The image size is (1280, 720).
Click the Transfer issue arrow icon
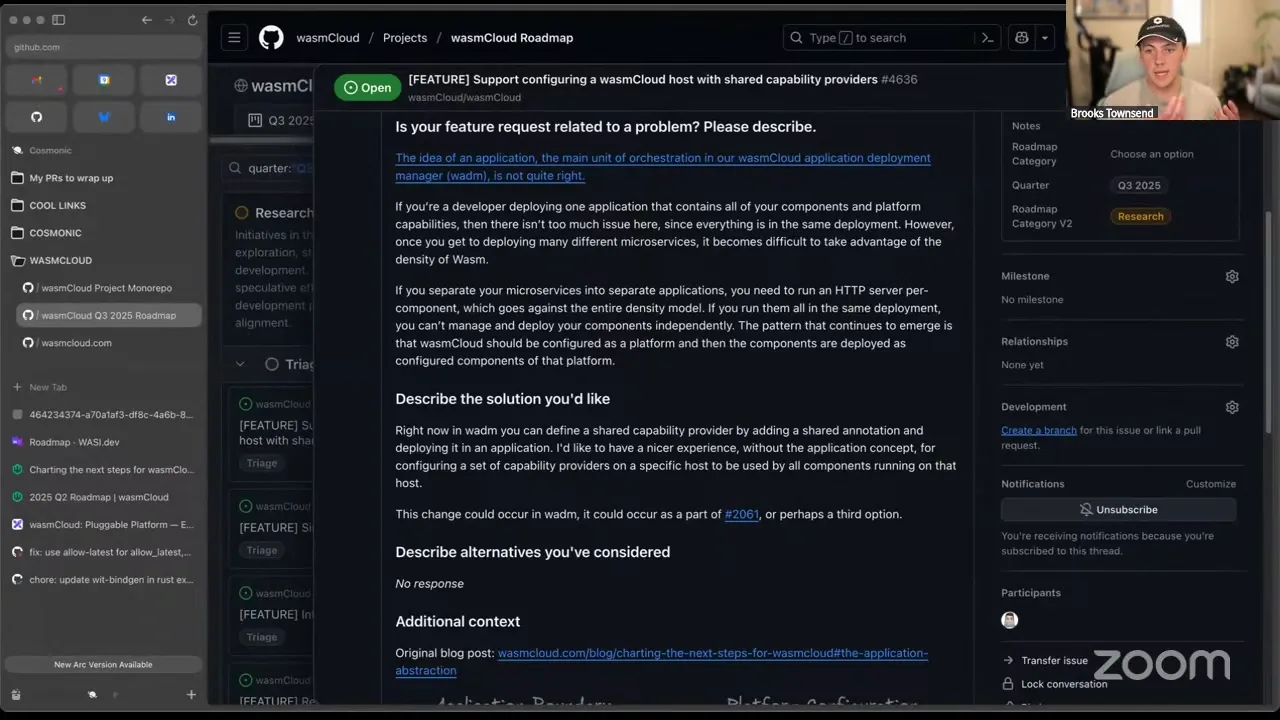point(1008,660)
